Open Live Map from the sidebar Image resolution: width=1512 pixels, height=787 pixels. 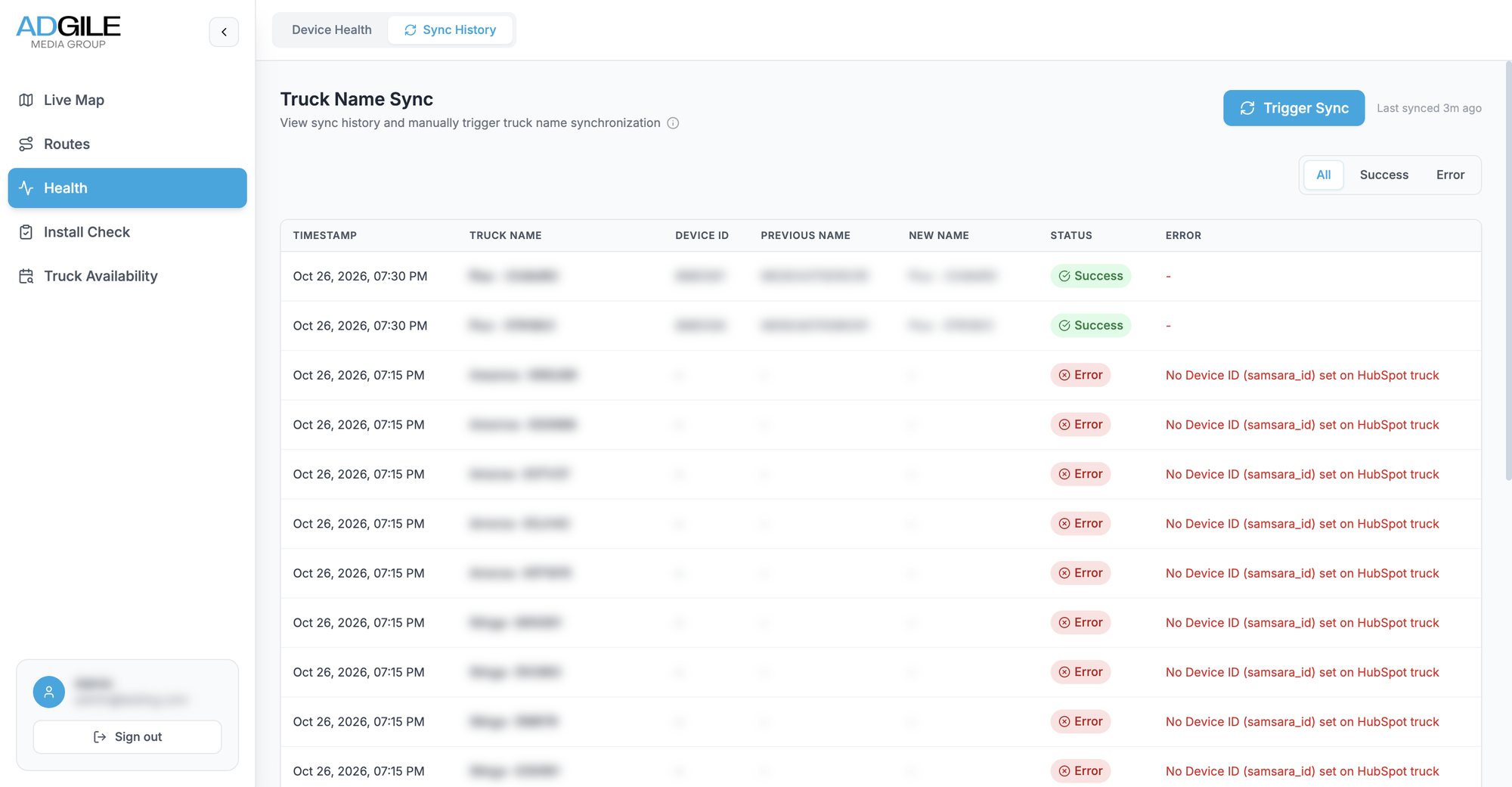[x=127, y=100]
